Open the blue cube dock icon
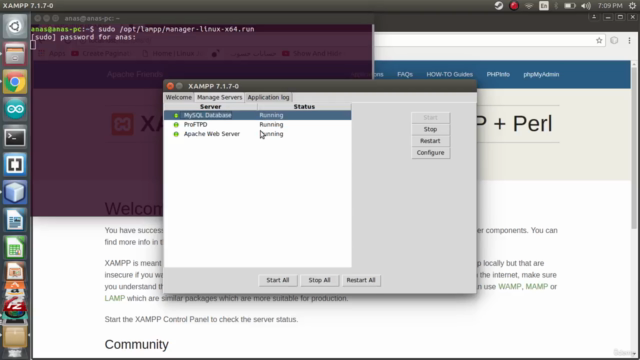This screenshot has width=640, height=360. pos(15,192)
